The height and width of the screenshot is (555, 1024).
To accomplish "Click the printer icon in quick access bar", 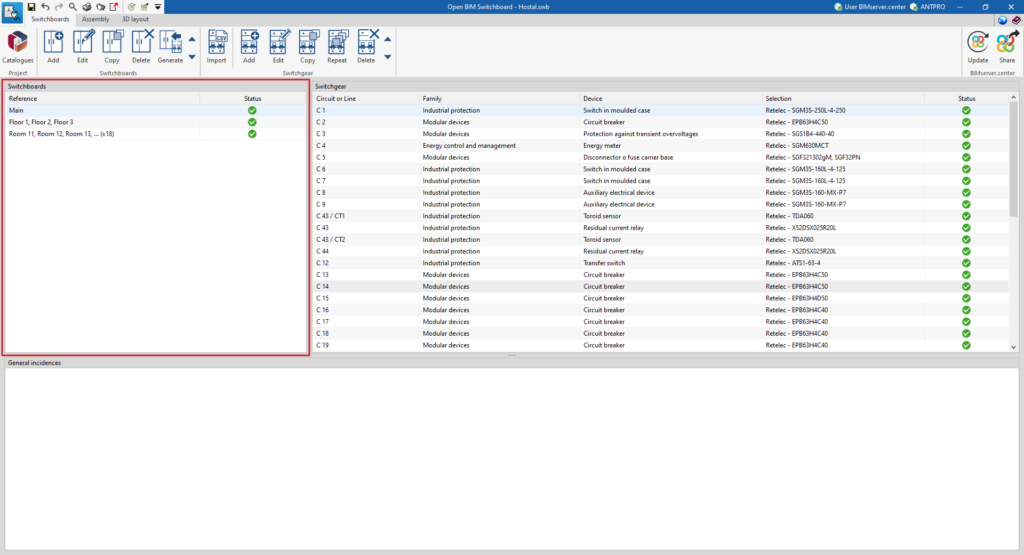I will point(86,7).
